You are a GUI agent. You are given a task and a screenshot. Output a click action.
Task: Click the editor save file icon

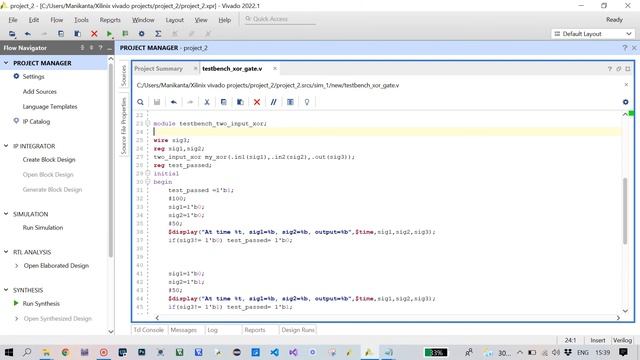(157, 102)
